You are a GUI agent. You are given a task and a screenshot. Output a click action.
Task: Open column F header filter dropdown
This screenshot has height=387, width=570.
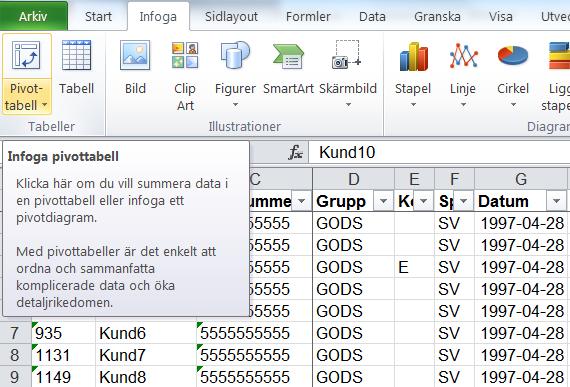(463, 201)
